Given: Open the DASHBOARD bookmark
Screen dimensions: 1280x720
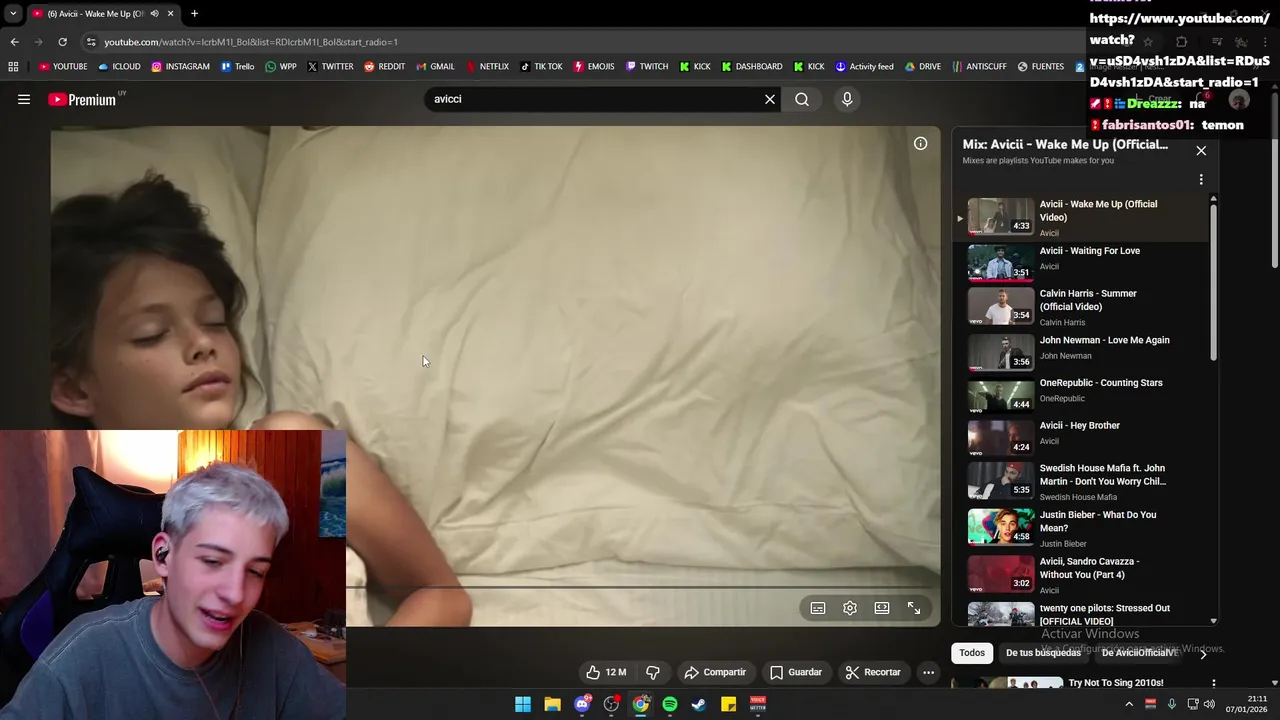Looking at the screenshot, I should (750, 67).
